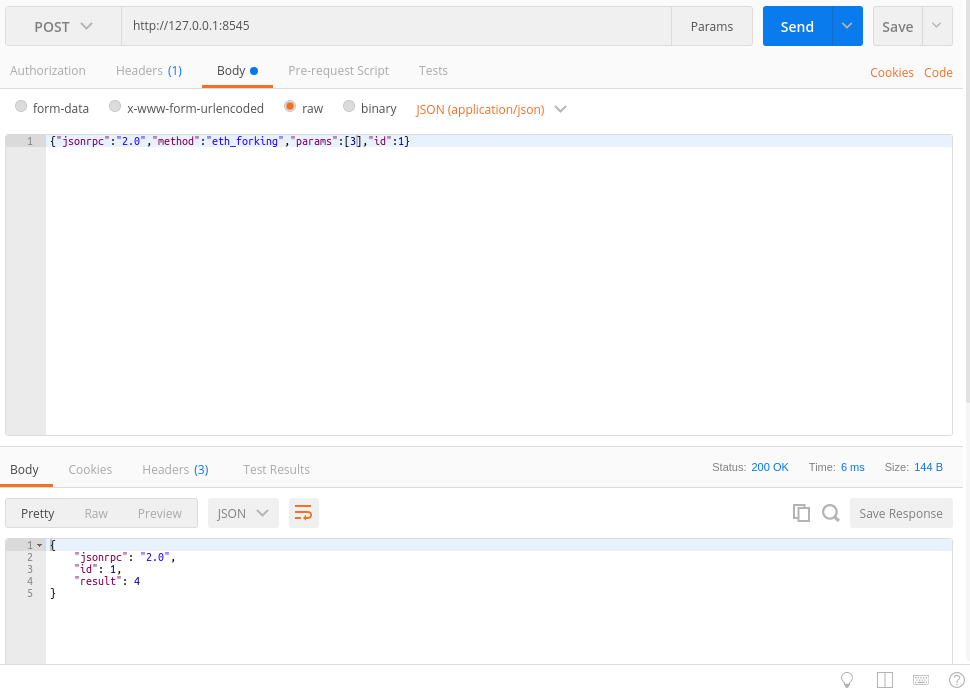Open response Cookies tab
The height and width of the screenshot is (693, 970).
(x=90, y=470)
